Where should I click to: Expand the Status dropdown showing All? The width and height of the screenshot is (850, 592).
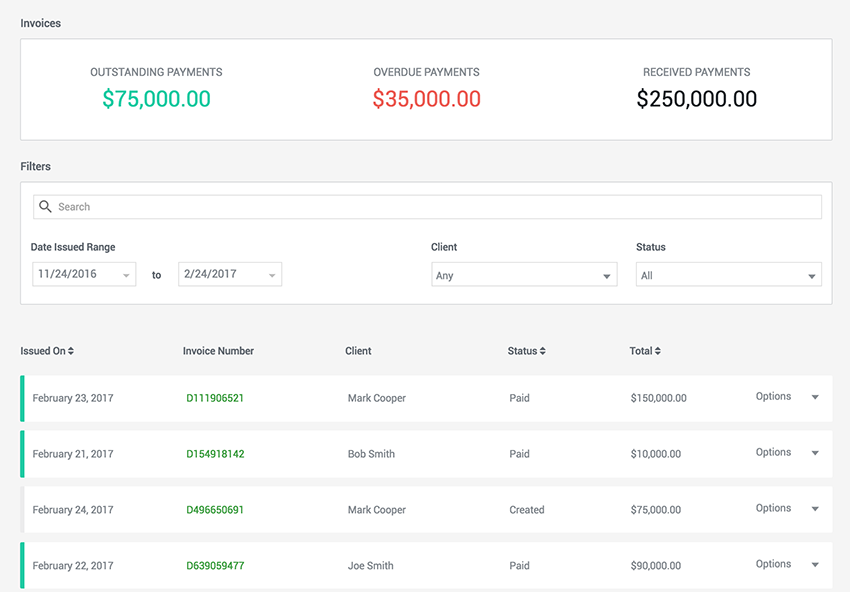(x=729, y=275)
